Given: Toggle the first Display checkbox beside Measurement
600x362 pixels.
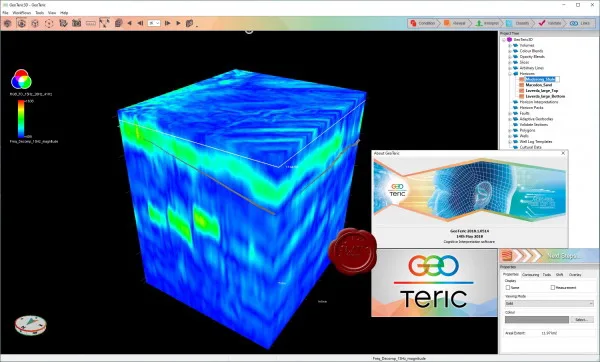Looking at the screenshot, I should [x=508, y=287].
